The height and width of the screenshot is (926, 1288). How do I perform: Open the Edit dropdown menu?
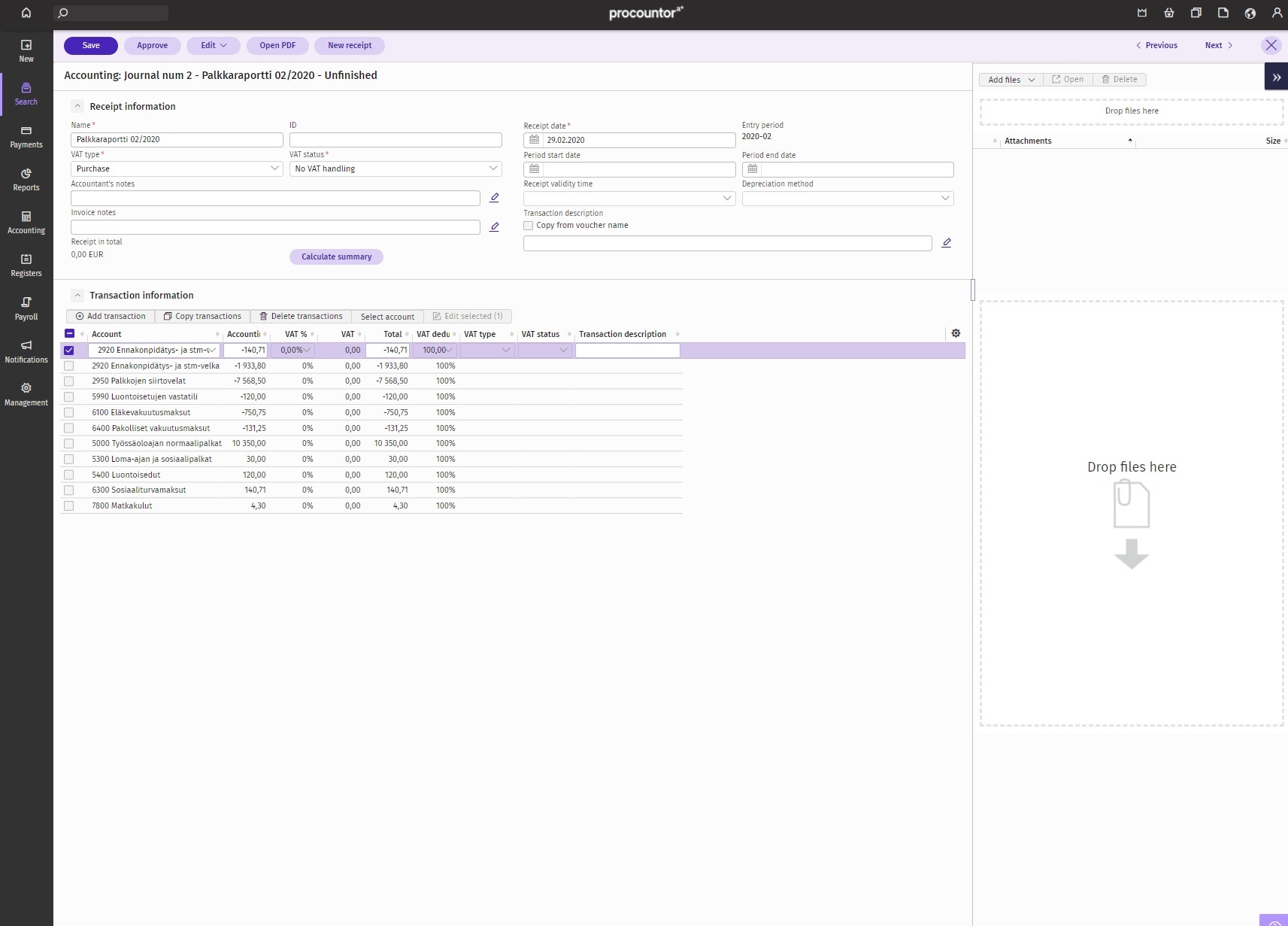click(213, 45)
